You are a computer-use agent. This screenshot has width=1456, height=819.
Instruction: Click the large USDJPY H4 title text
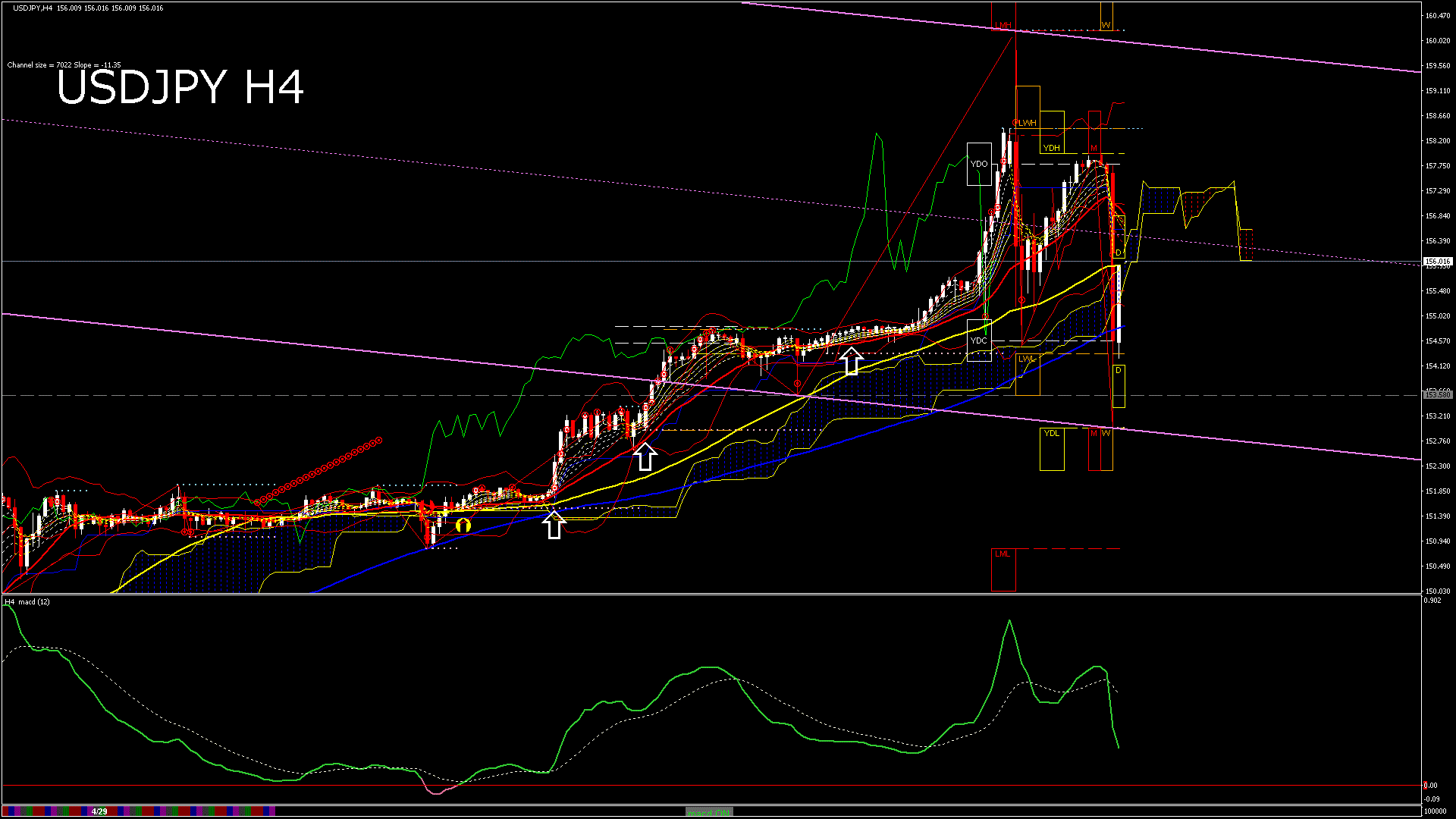180,87
